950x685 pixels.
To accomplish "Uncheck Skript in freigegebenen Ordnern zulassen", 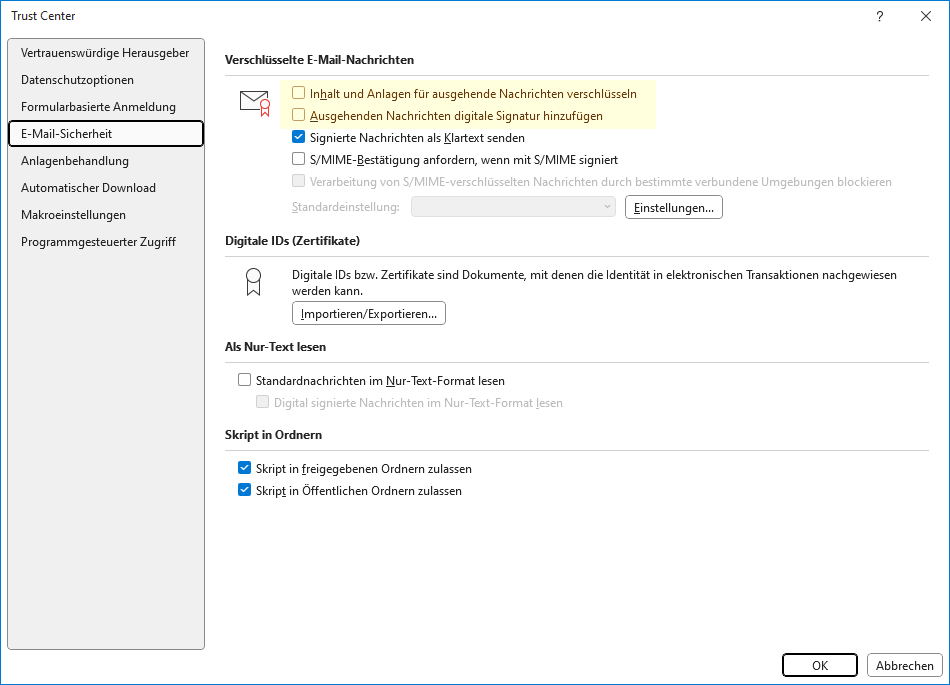I will 245,468.
